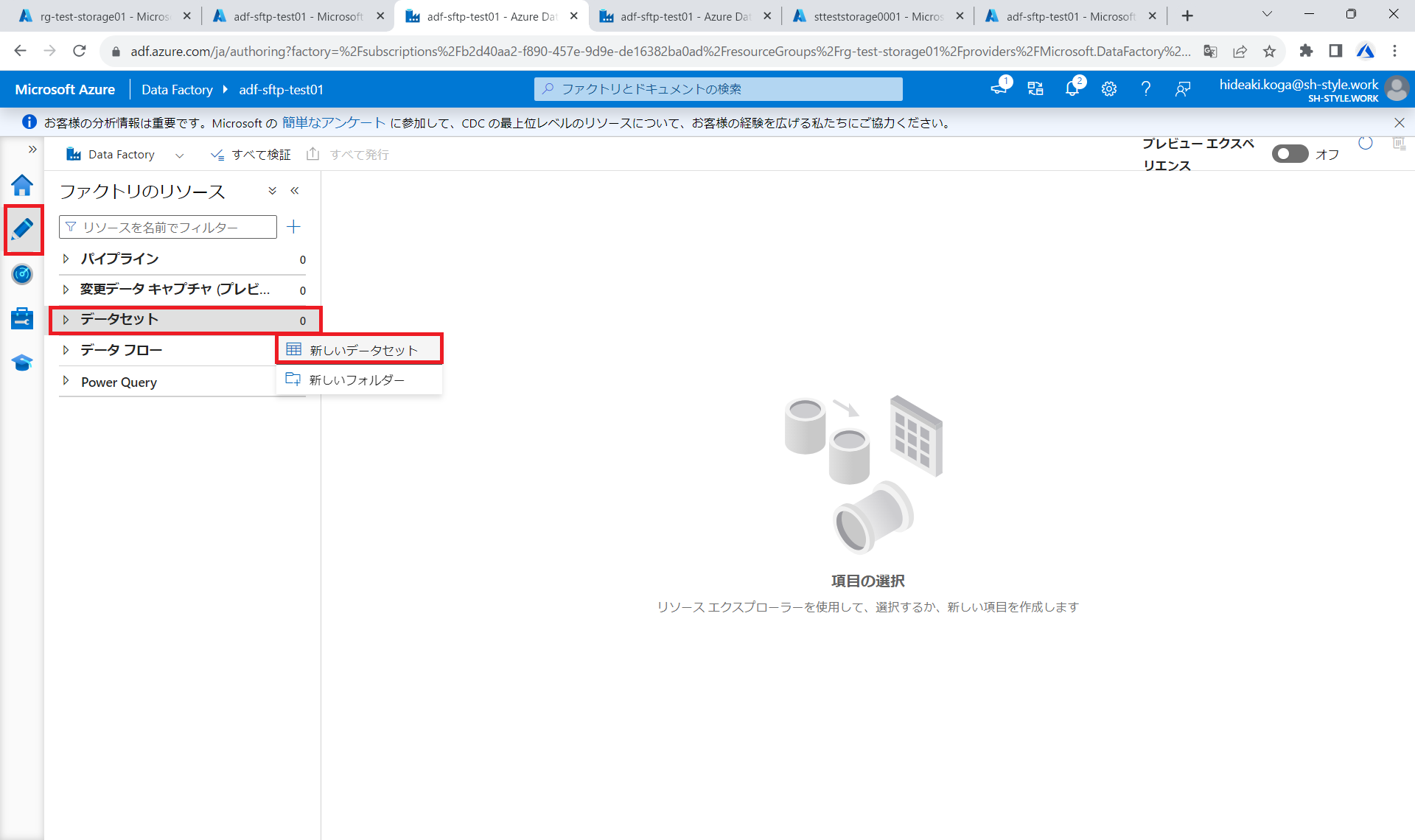Open the 簡単なアンケート survey link
Image resolution: width=1415 pixels, height=840 pixels.
point(333,123)
